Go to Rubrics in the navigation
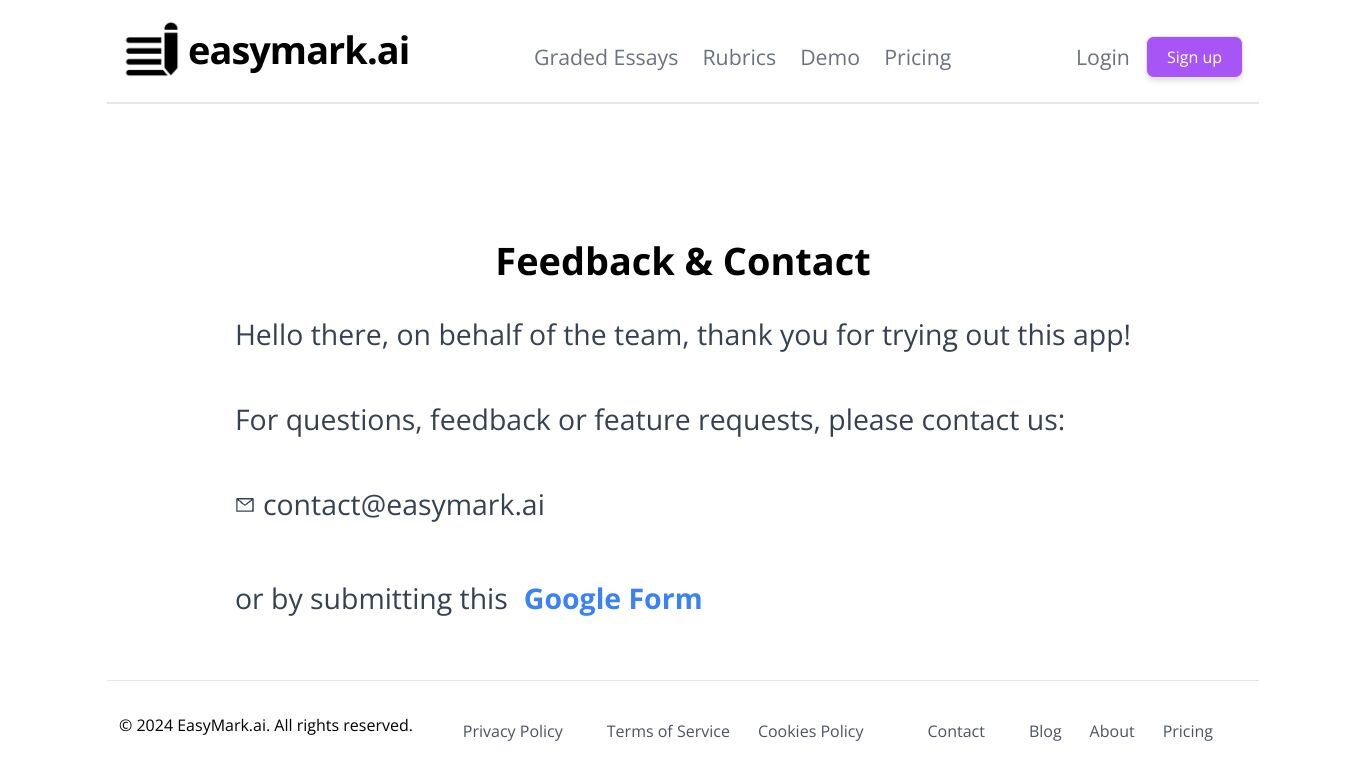Image resolution: width=1366 pixels, height=768 pixels. coord(739,58)
